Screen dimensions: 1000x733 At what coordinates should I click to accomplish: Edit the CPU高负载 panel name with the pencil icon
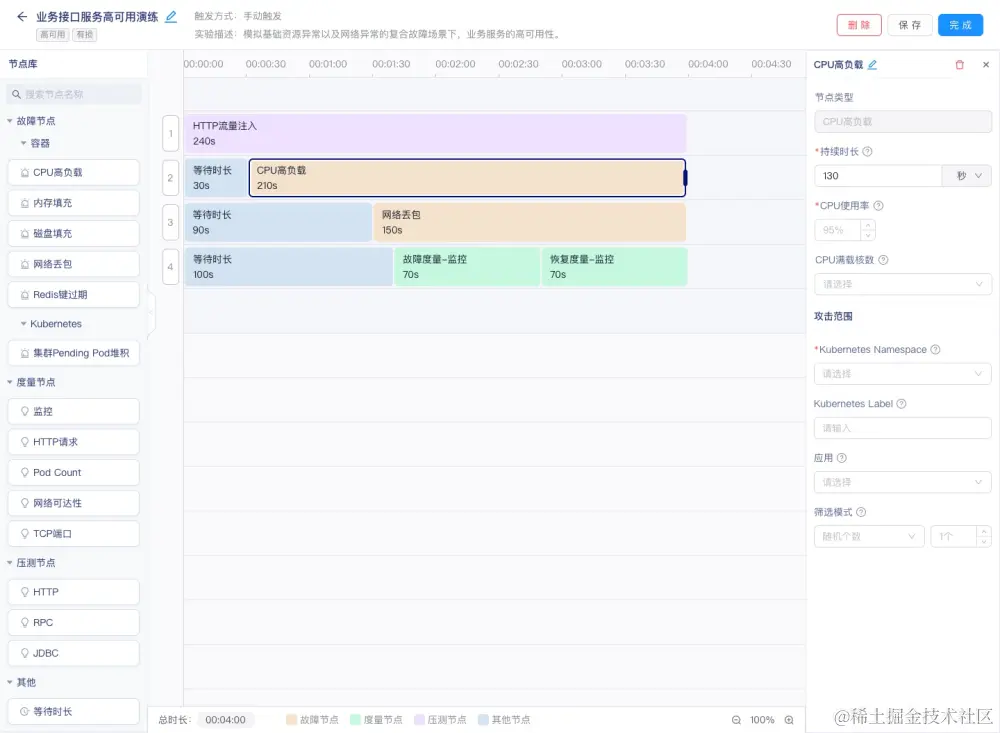(872, 64)
